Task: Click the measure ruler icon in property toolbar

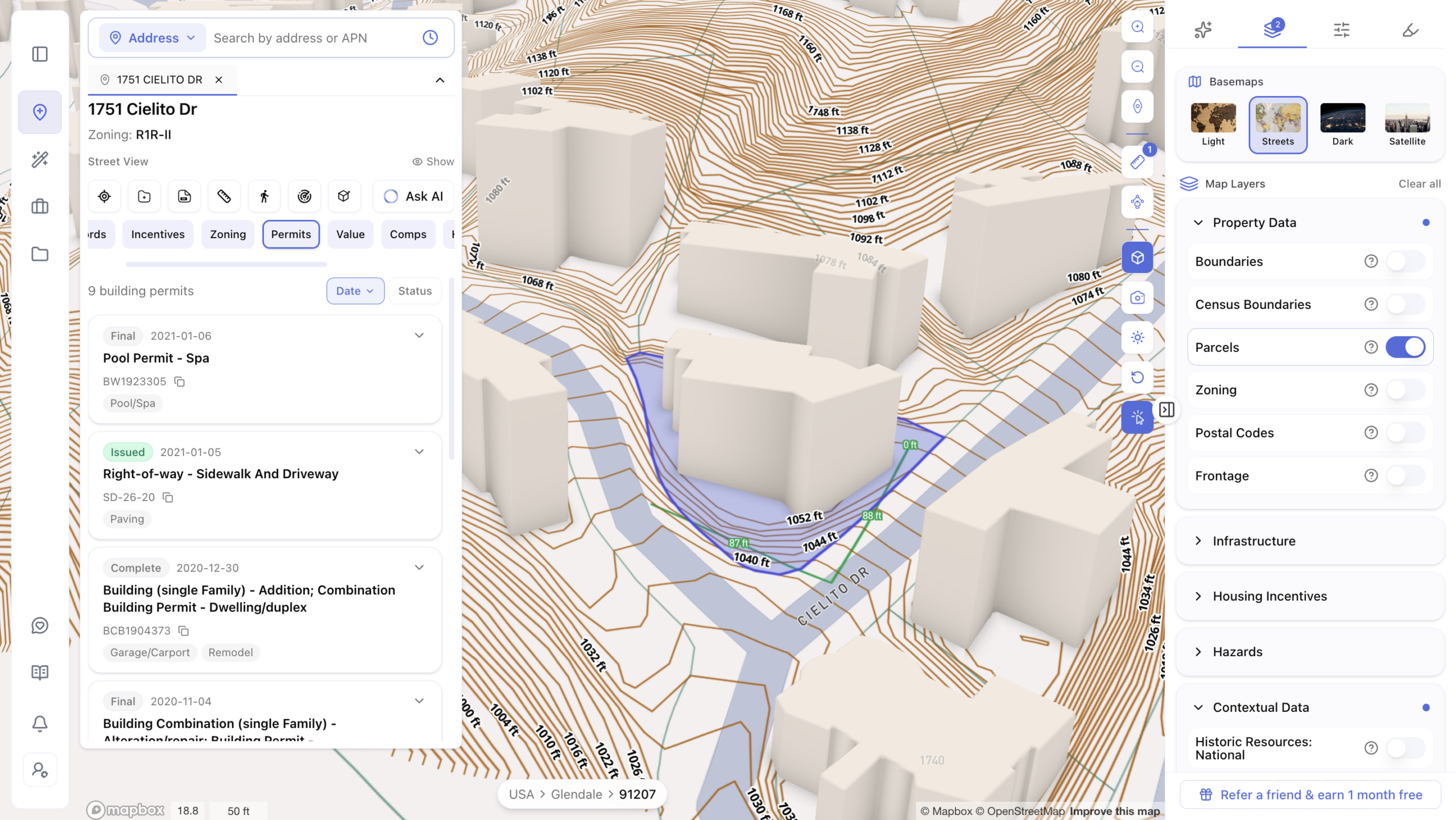Action: (x=224, y=196)
